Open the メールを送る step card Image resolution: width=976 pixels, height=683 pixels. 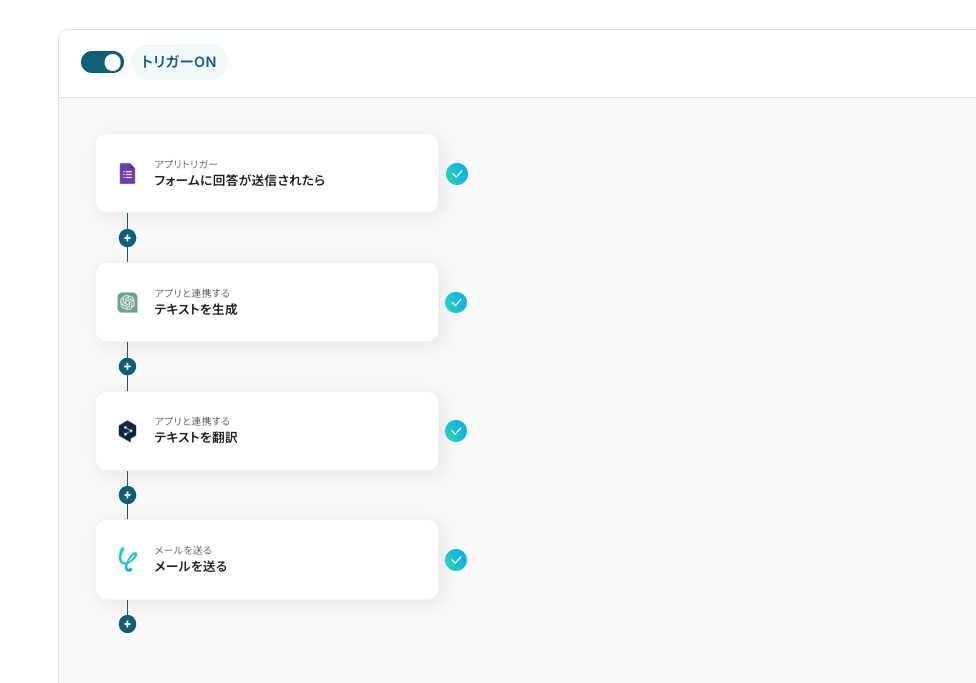(267, 560)
